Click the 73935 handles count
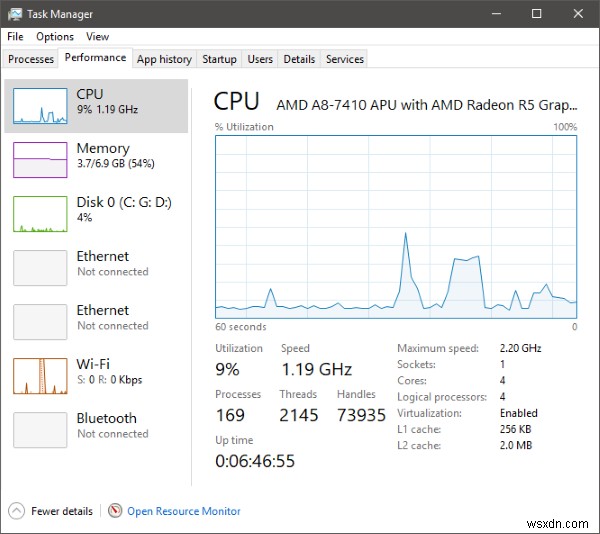The image size is (600, 534). tap(361, 415)
